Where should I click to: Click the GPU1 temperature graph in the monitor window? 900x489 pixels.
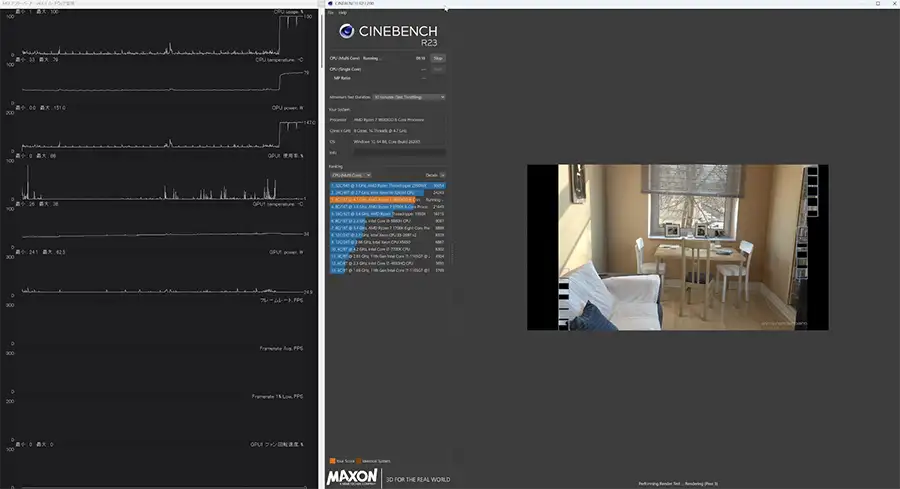tap(162, 228)
